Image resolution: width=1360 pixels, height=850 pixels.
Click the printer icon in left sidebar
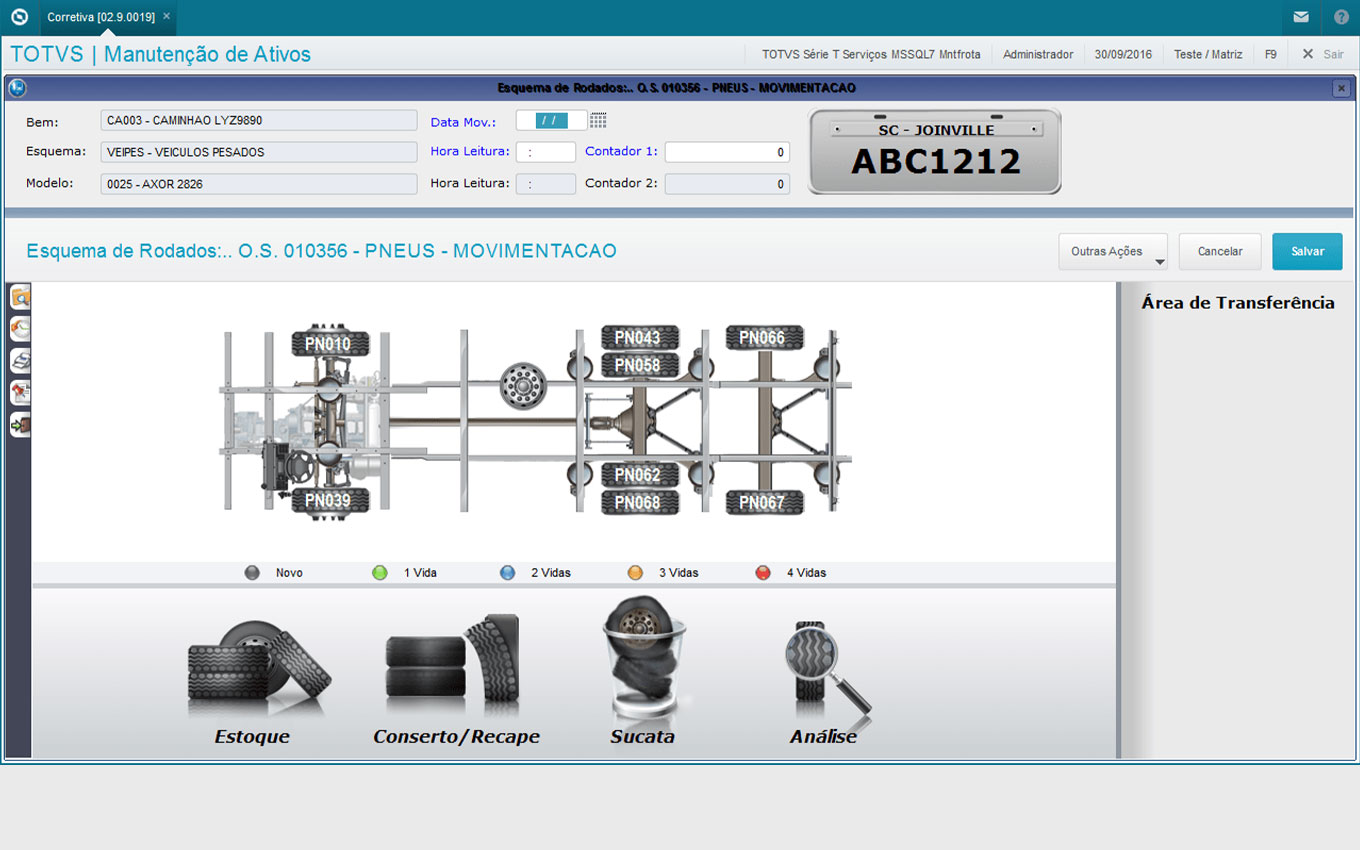coord(19,360)
